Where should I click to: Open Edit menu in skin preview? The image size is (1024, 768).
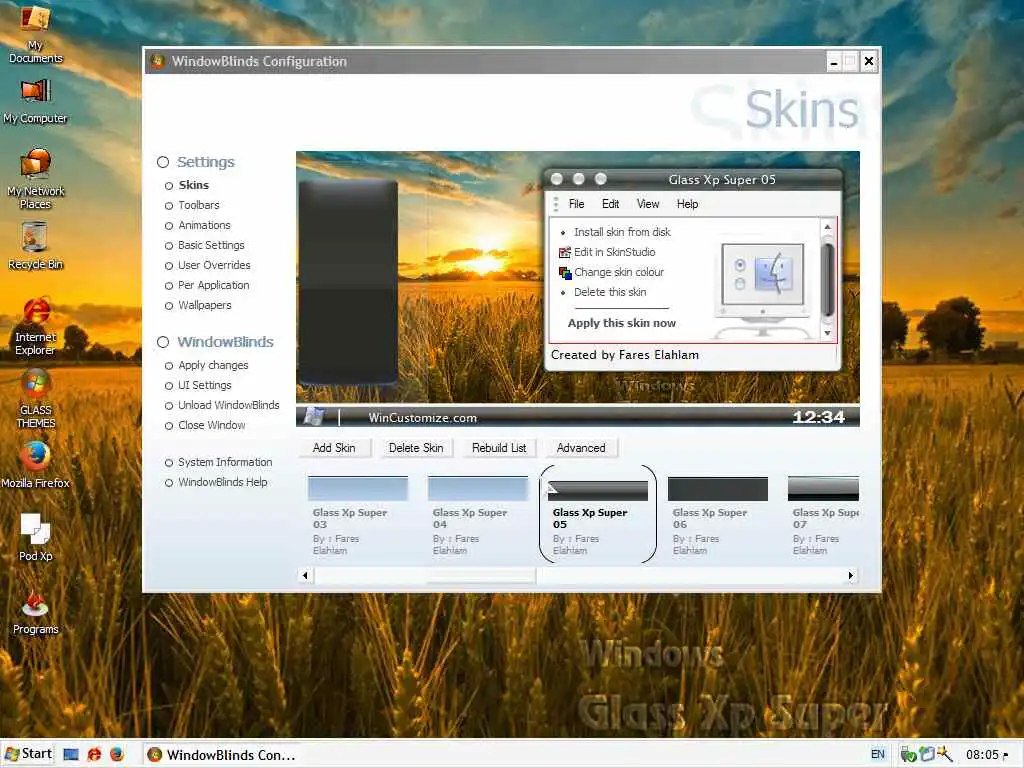(611, 204)
